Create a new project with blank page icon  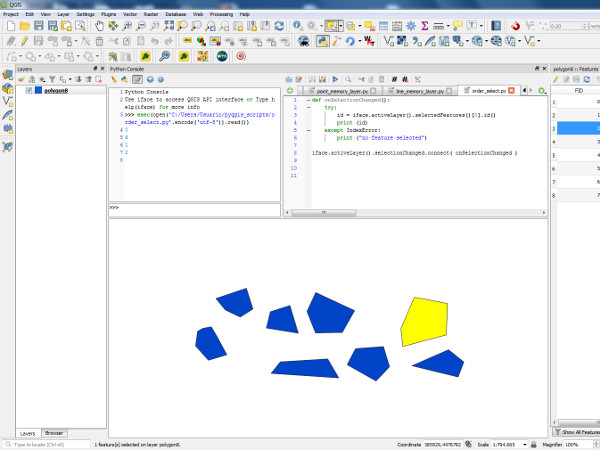11,26
